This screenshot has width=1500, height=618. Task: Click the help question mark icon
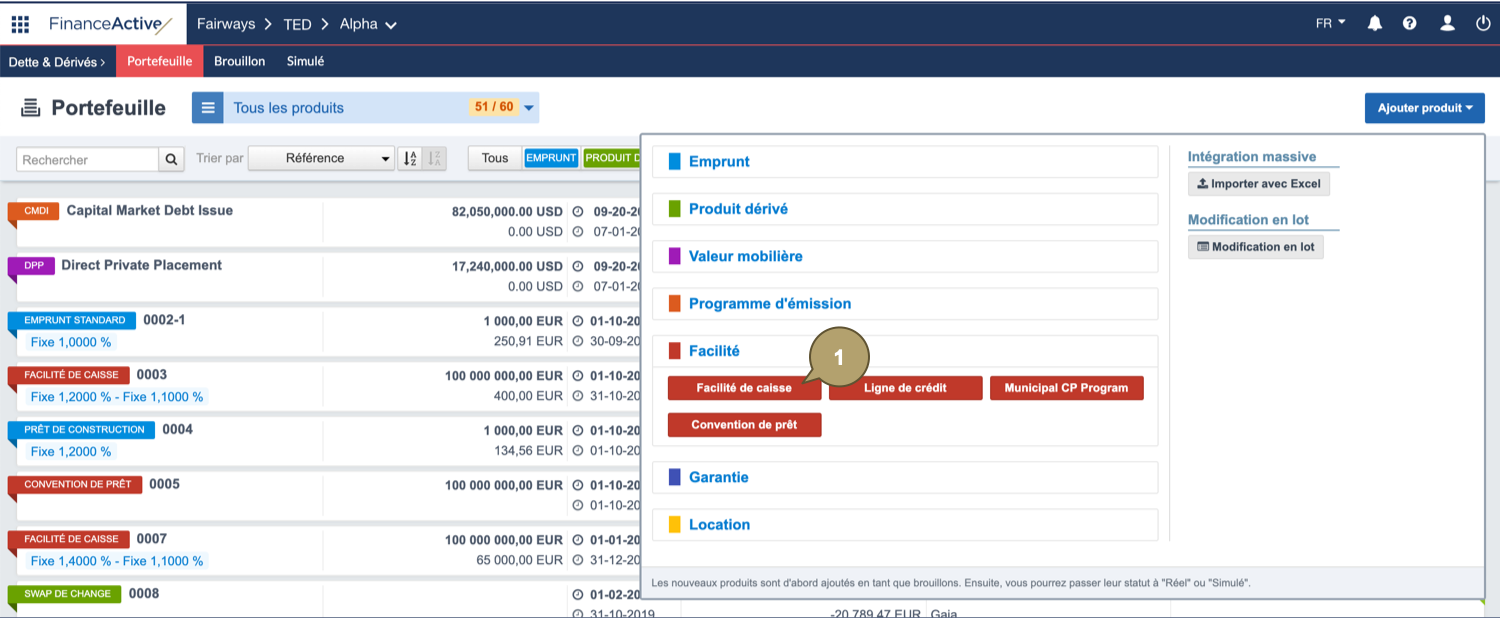click(1410, 21)
